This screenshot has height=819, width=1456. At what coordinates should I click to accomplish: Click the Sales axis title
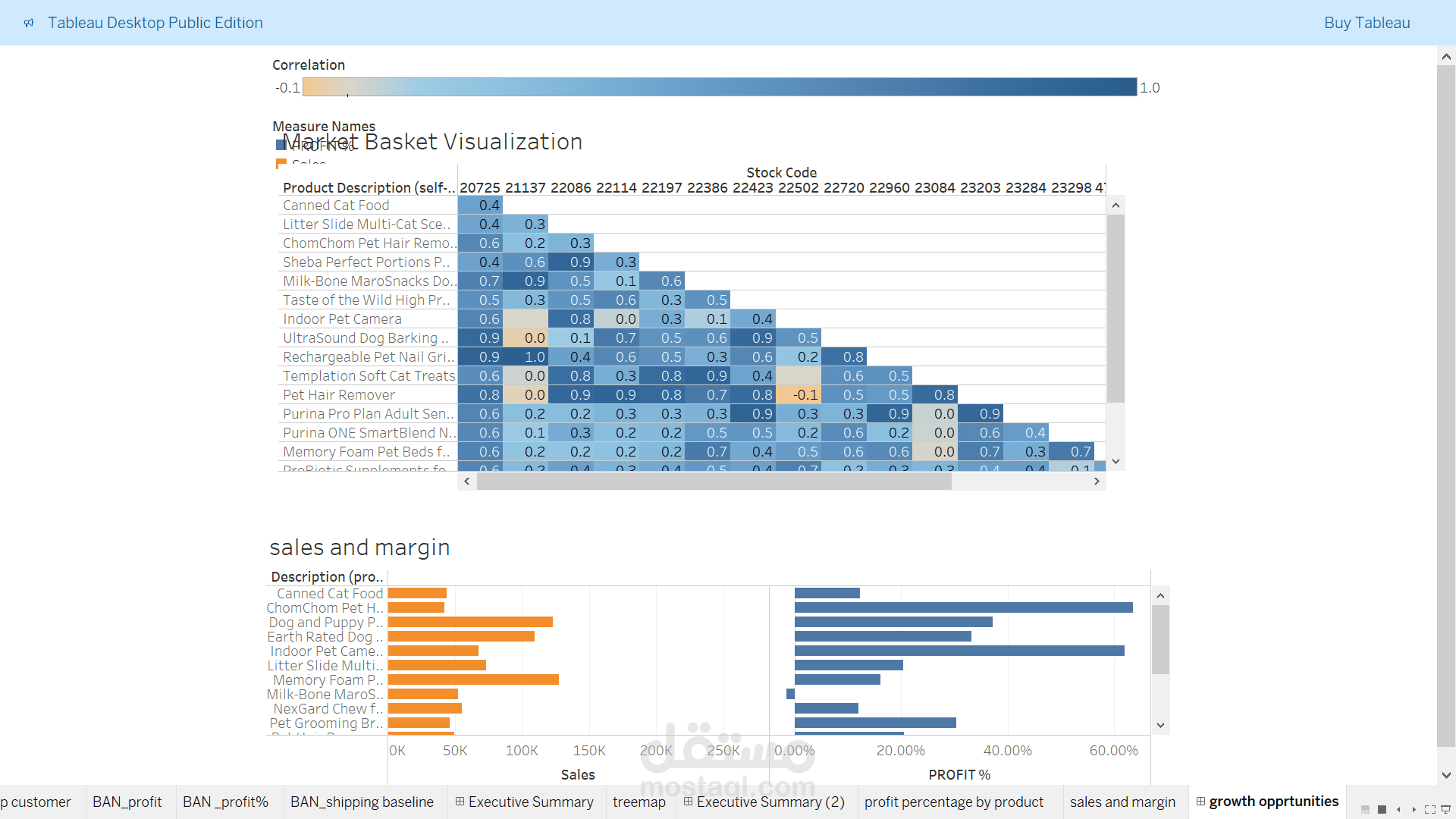(578, 774)
